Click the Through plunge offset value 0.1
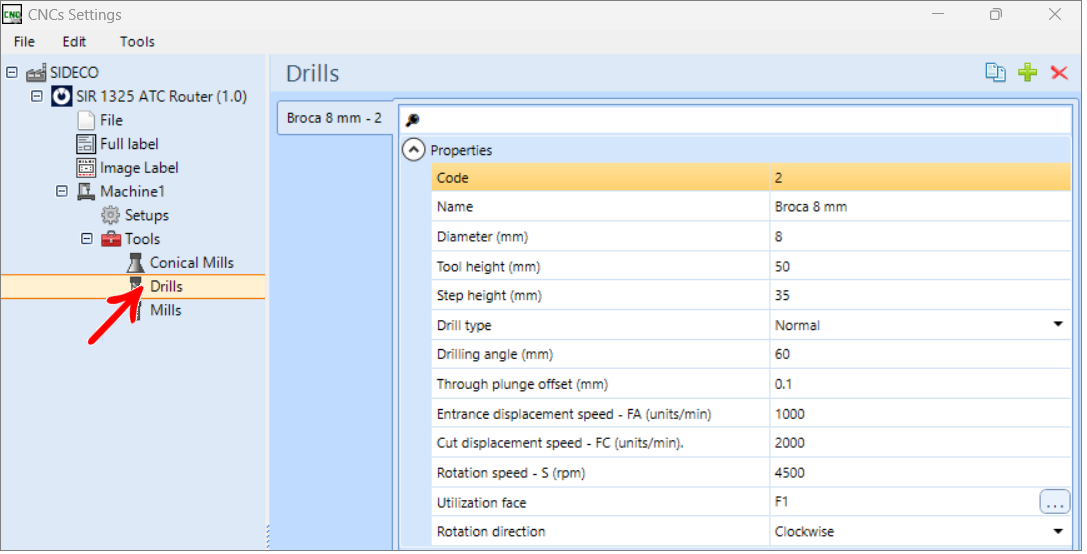Screen dimensions: 1087x554 (920, 384)
